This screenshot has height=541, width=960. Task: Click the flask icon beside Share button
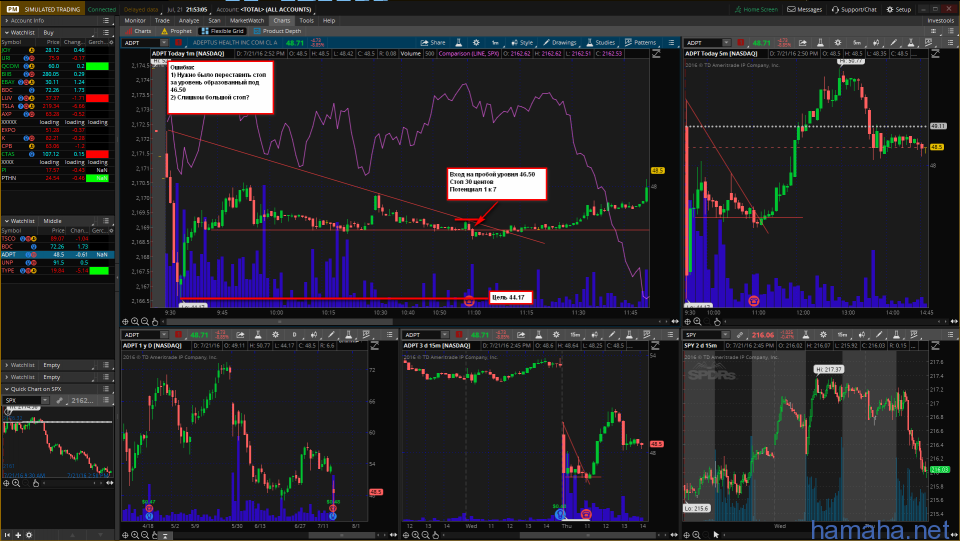click(459, 43)
